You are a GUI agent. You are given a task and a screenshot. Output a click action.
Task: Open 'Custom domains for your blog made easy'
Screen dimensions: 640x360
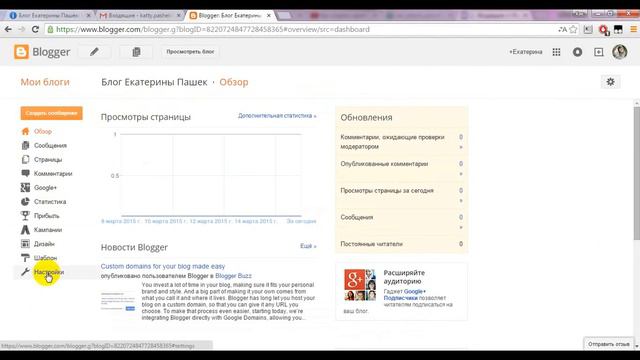tap(163, 266)
